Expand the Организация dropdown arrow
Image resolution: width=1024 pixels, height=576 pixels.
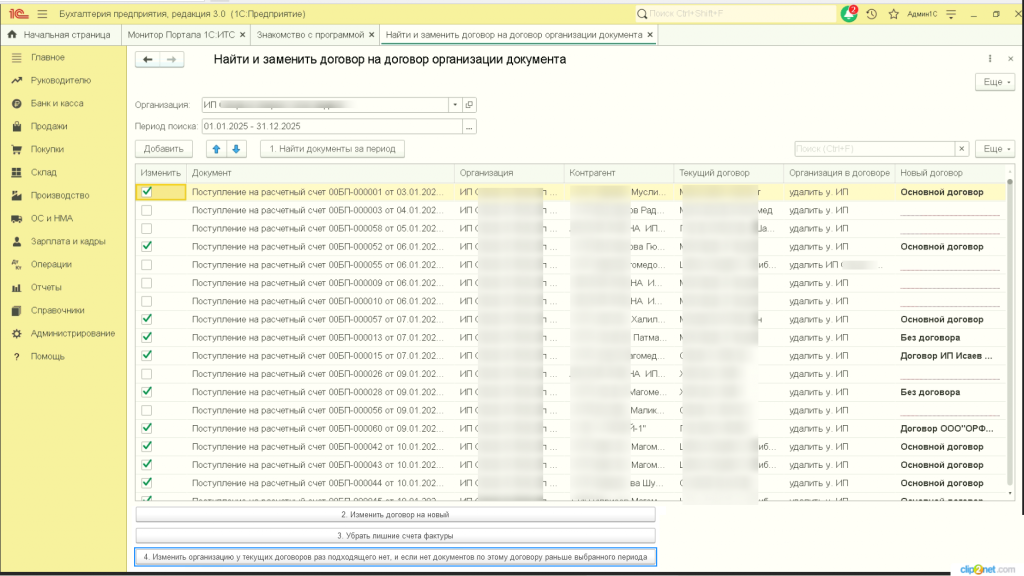point(454,104)
